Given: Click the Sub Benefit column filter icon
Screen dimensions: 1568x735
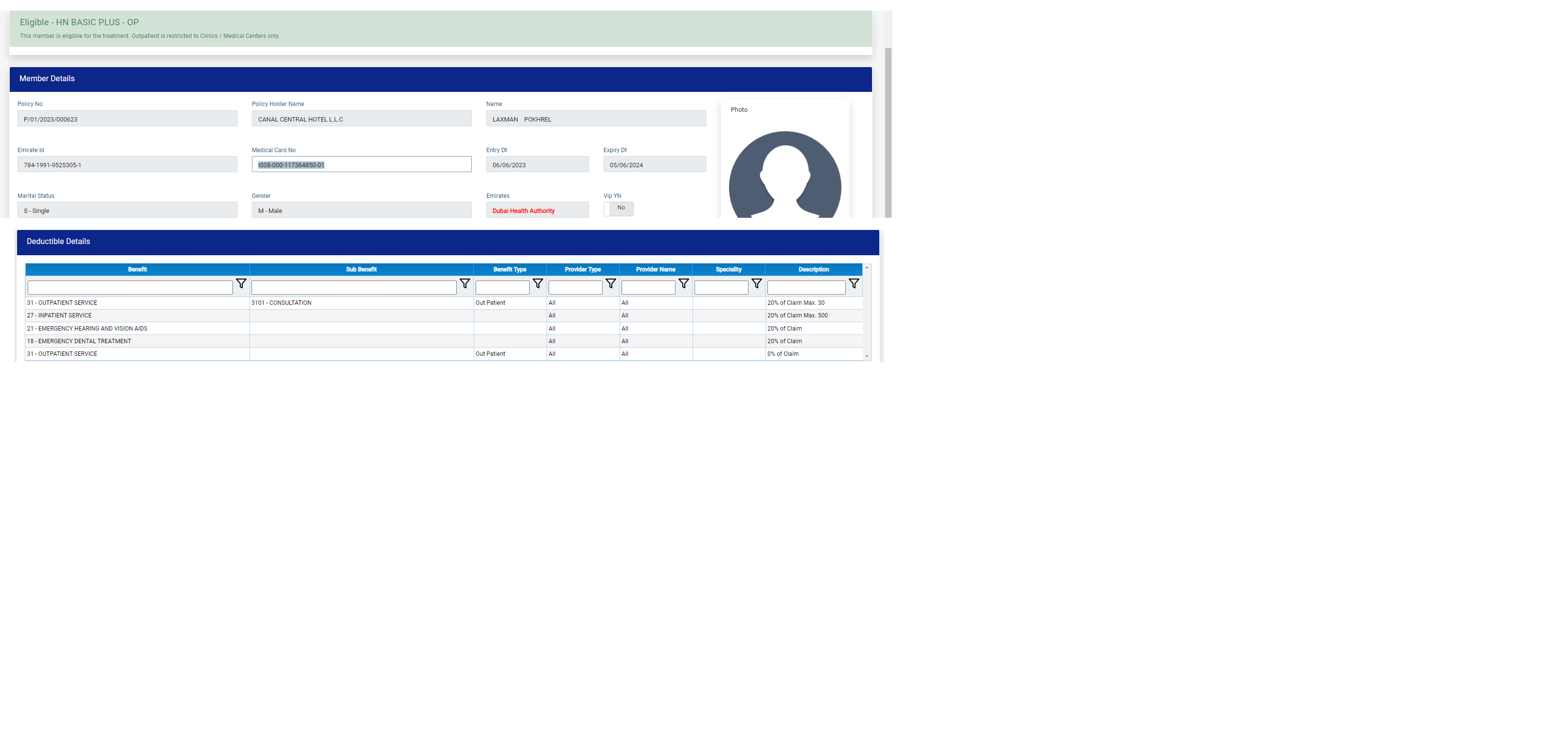Looking at the screenshot, I should 464,284.
